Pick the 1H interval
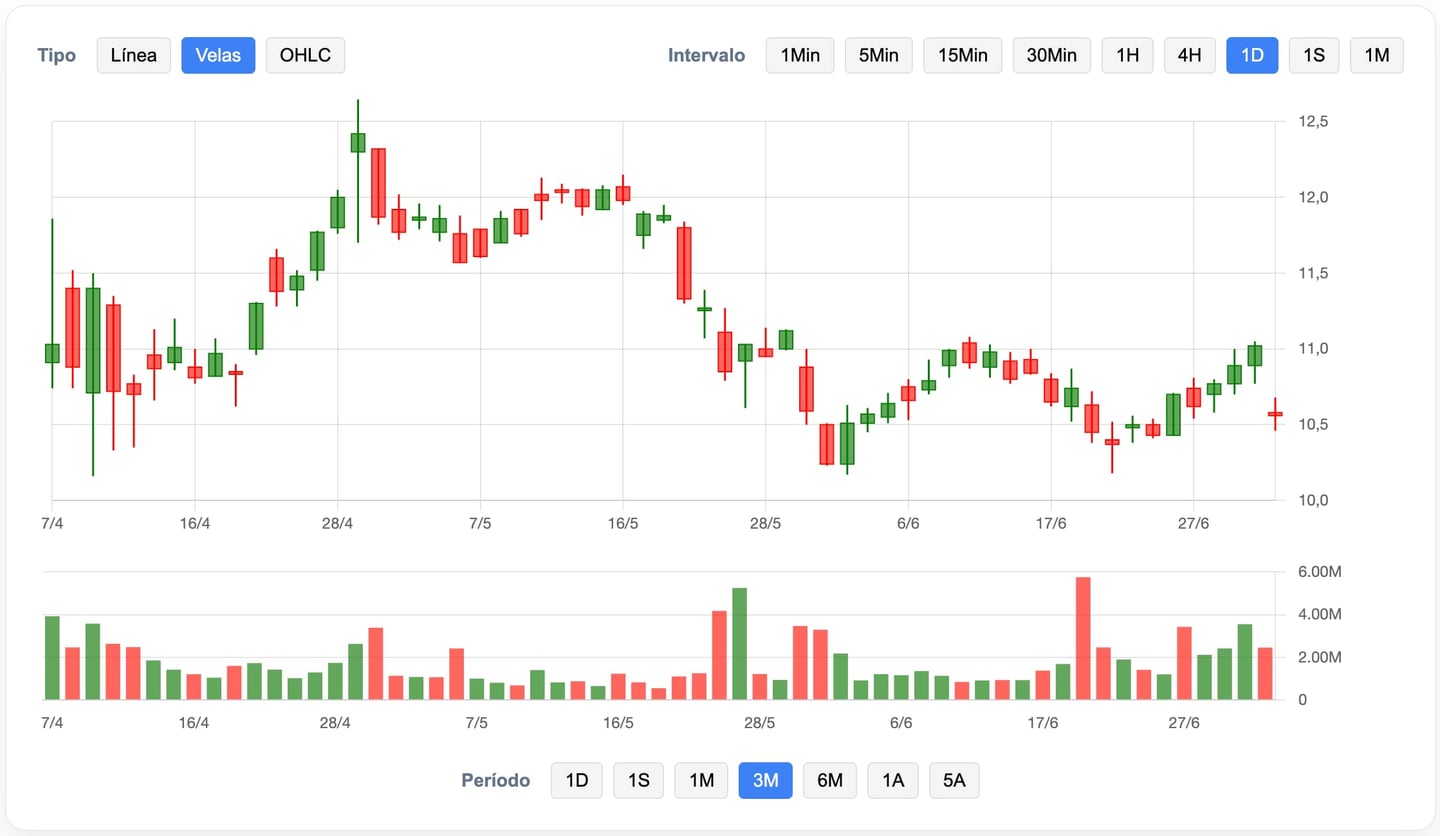The height and width of the screenshot is (836, 1440). point(1127,55)
